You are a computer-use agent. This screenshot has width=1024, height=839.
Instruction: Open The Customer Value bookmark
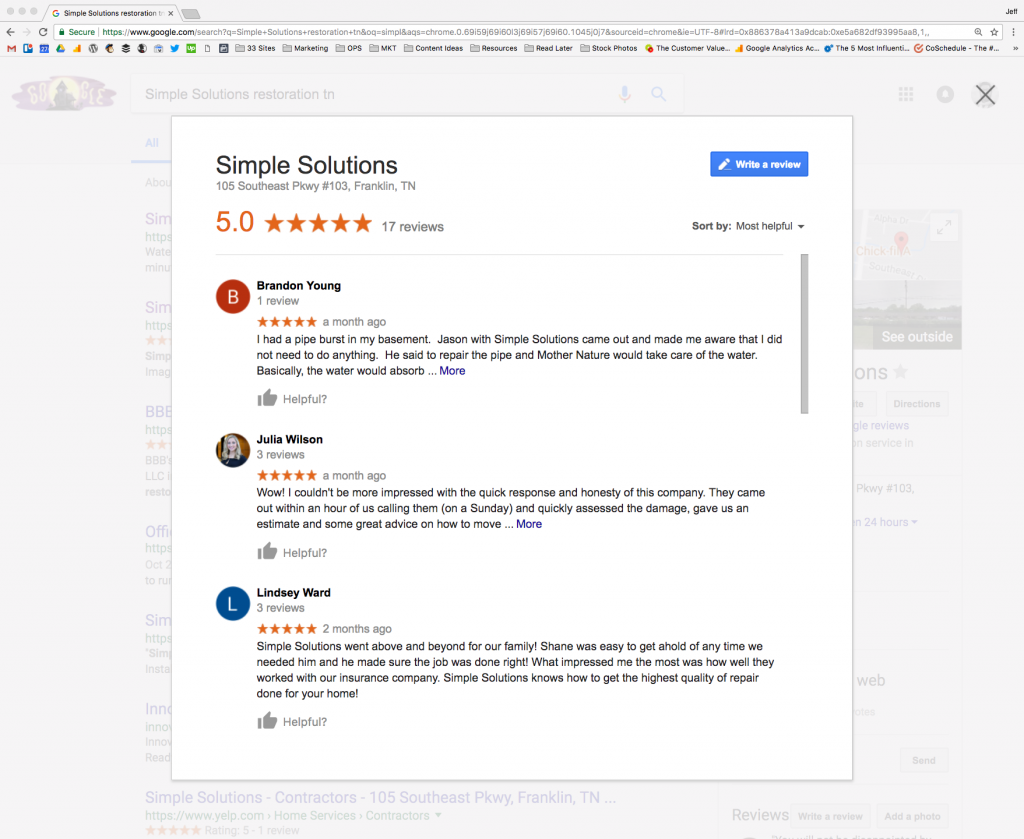click(687, 48)
